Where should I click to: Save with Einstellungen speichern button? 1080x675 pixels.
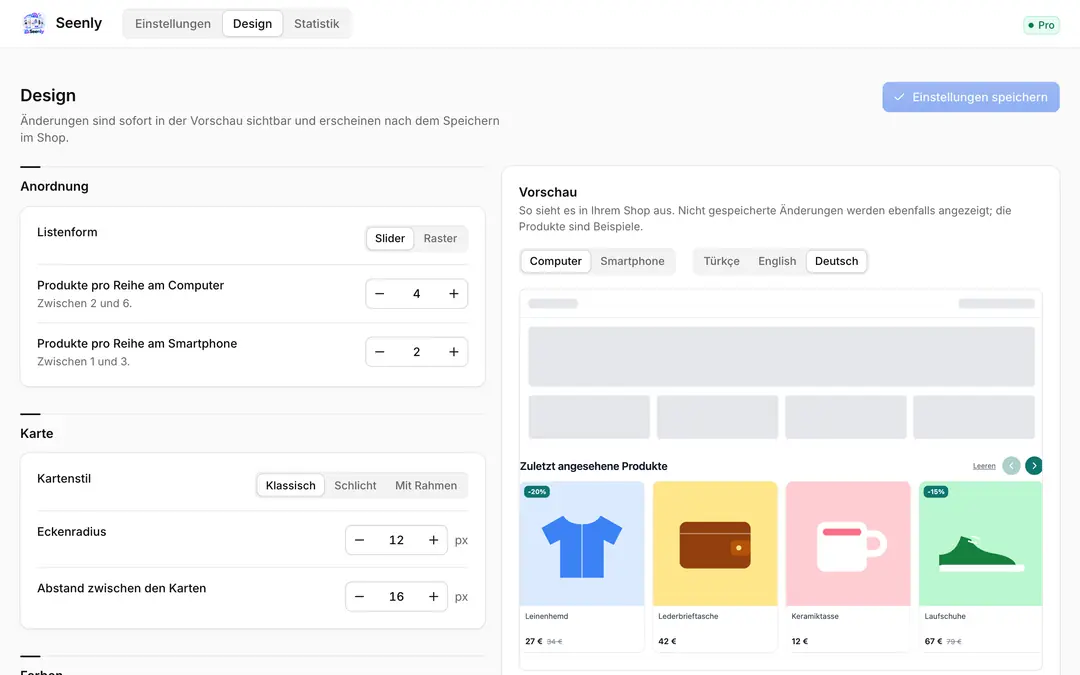pyautogui.click(x=970, y=97)
